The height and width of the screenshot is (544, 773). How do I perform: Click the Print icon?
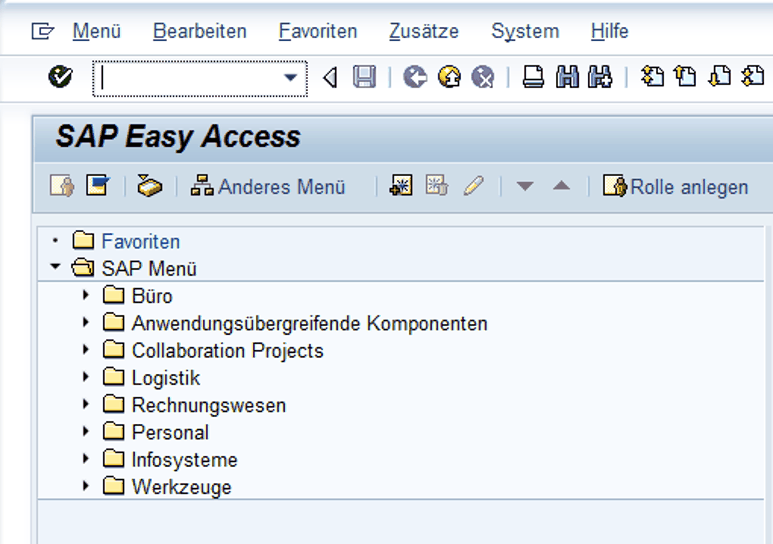[x=533, y=77]
